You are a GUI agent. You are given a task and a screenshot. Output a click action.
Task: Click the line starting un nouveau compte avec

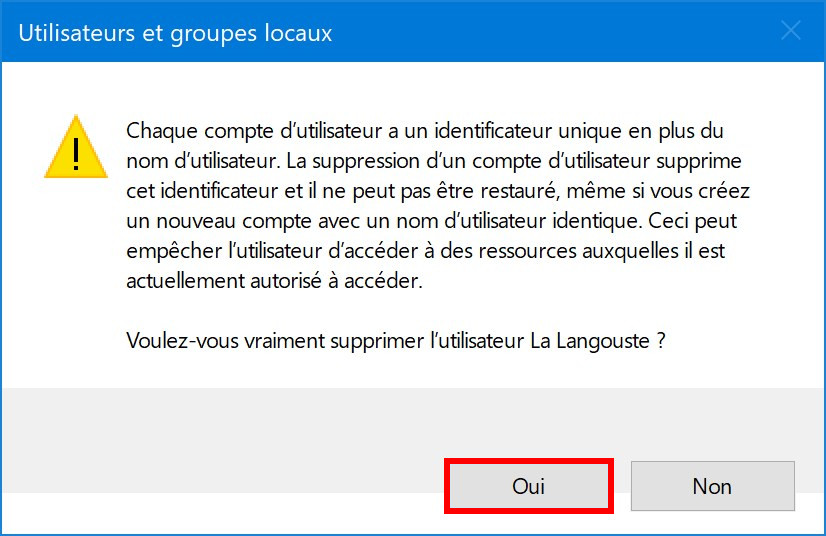tap(431, 221)
